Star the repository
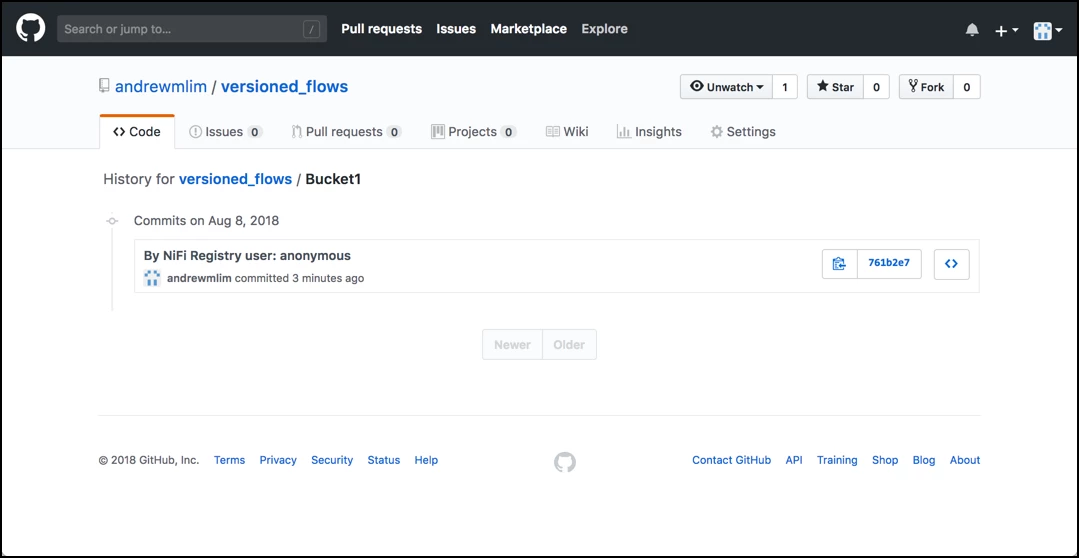This screenshot has height=558, width=1079. 835,87
